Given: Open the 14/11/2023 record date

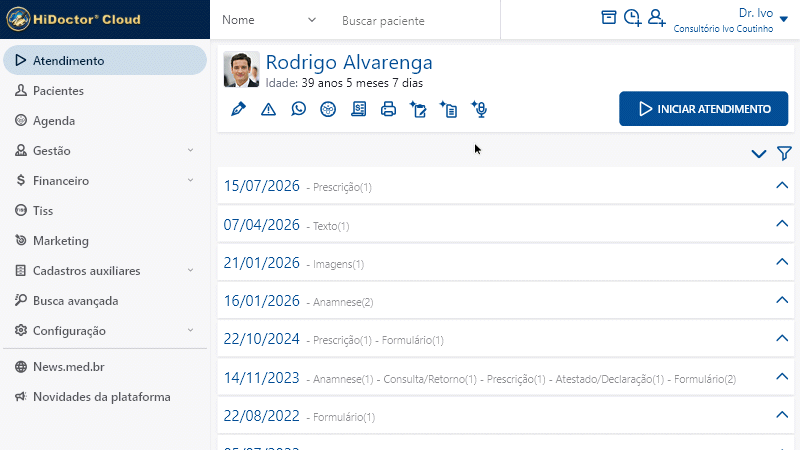Looking at the screenshot, I should [261, 378].
